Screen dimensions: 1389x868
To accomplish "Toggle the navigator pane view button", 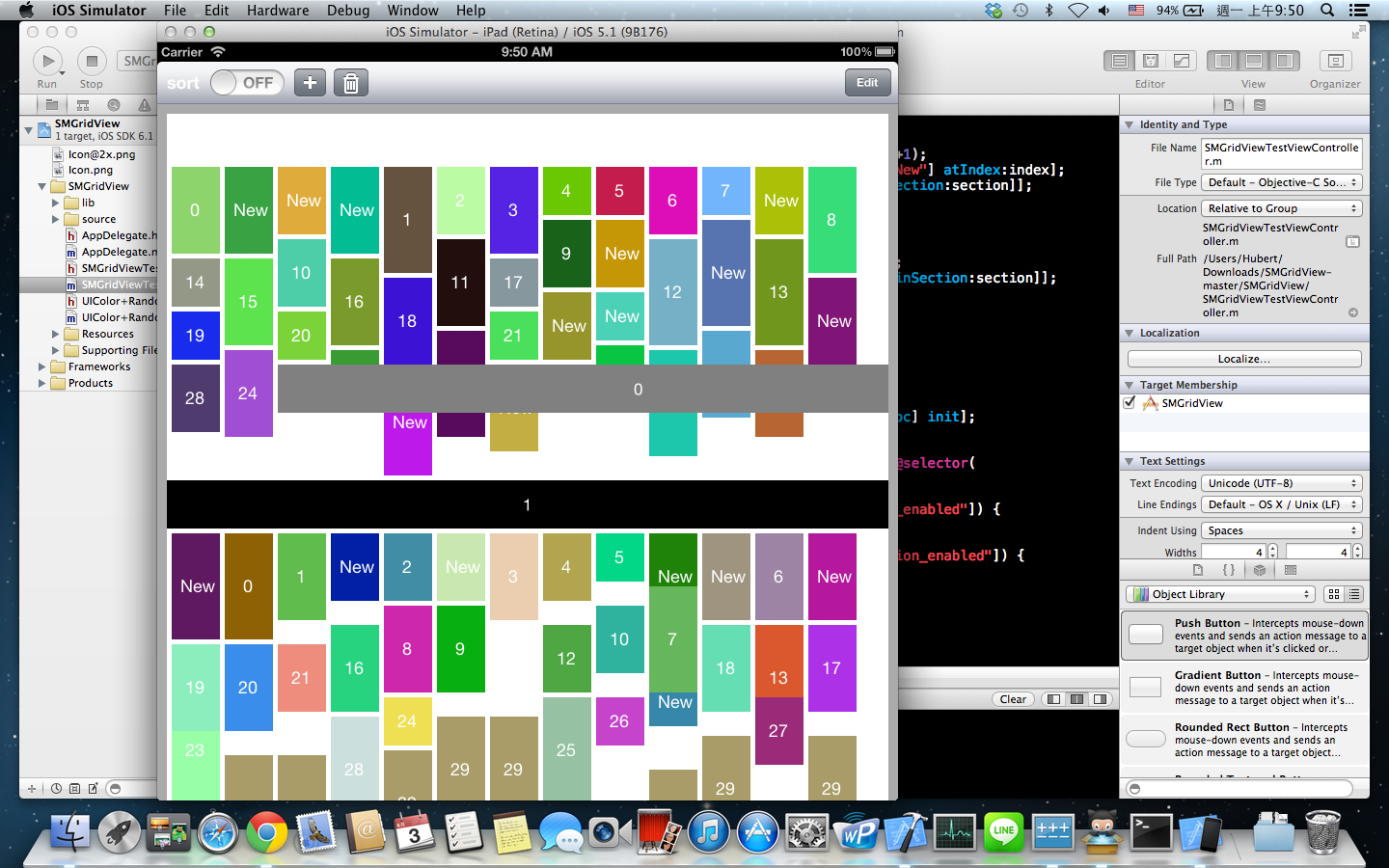I will coord(1223,61).
